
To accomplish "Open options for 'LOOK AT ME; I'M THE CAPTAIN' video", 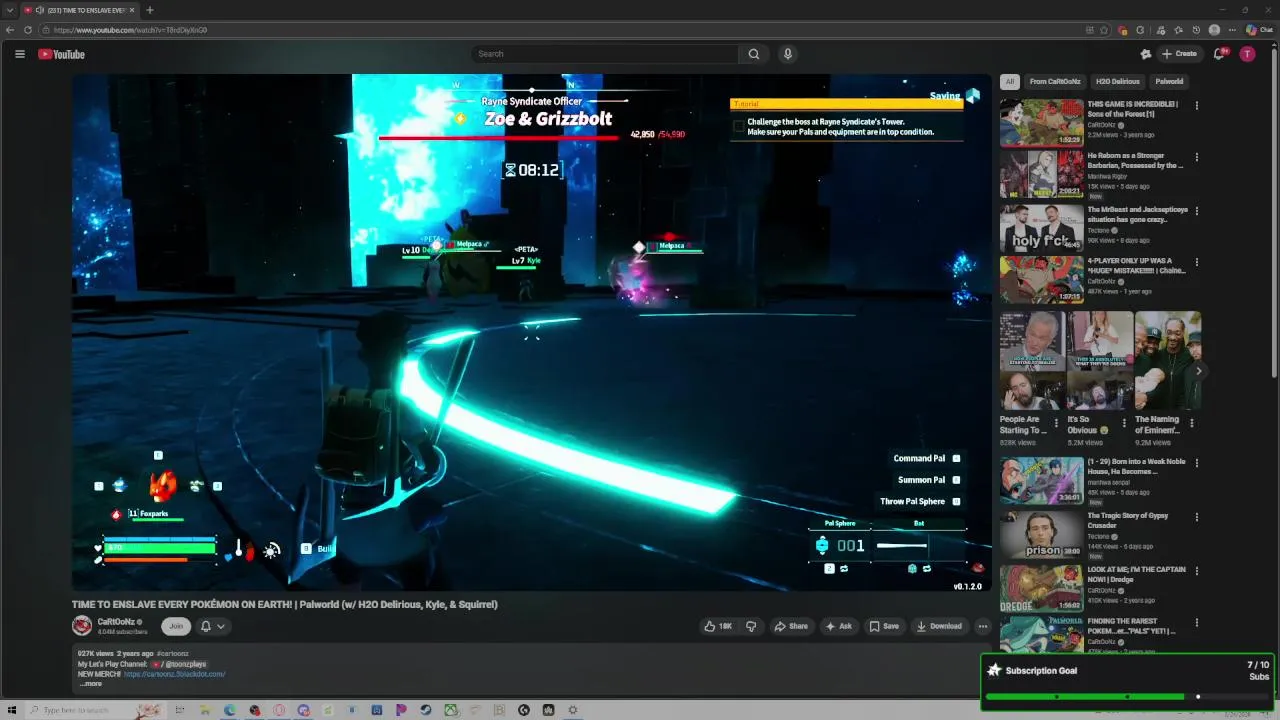I will pyautogui.click(x=1196, y=570).
